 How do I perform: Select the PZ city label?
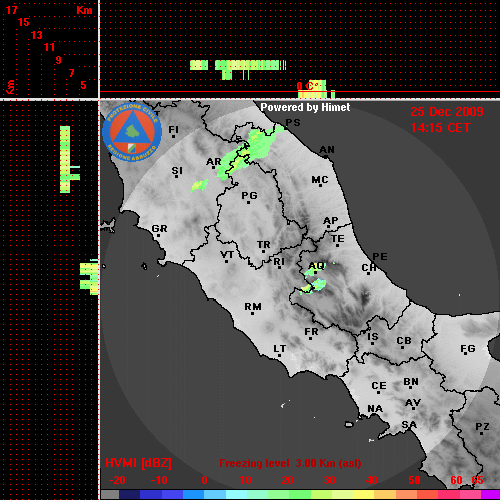[x=482, y=427]
